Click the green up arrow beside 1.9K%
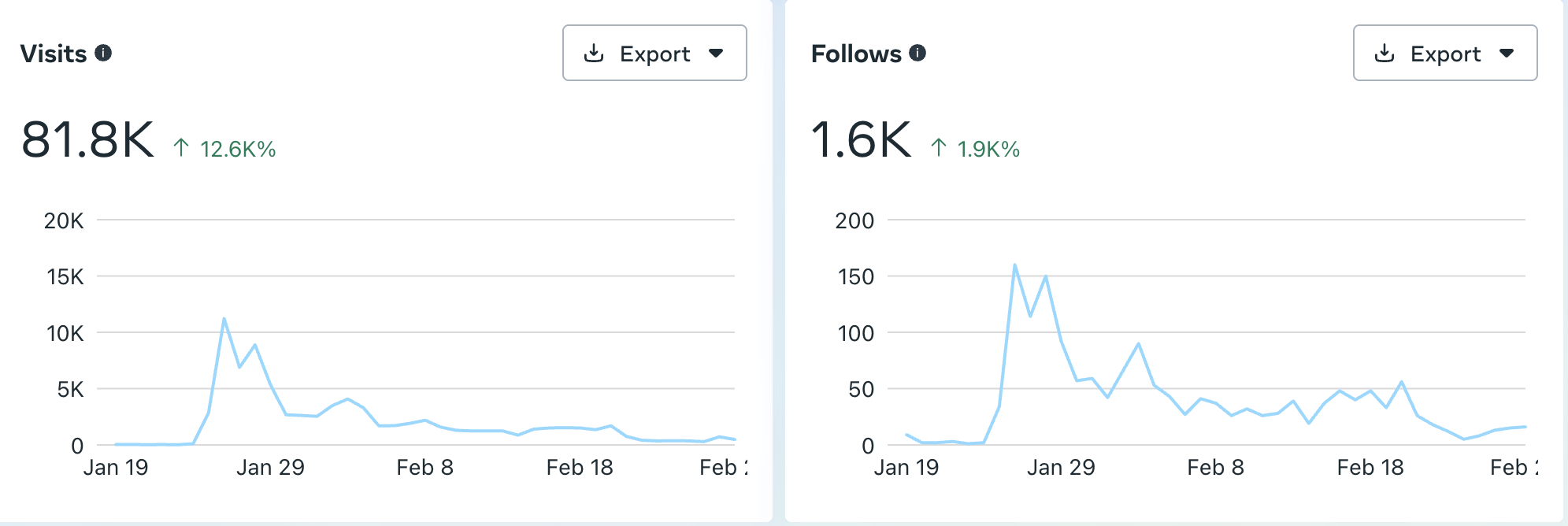This screenshot has height=526, width=1568. 938,147
